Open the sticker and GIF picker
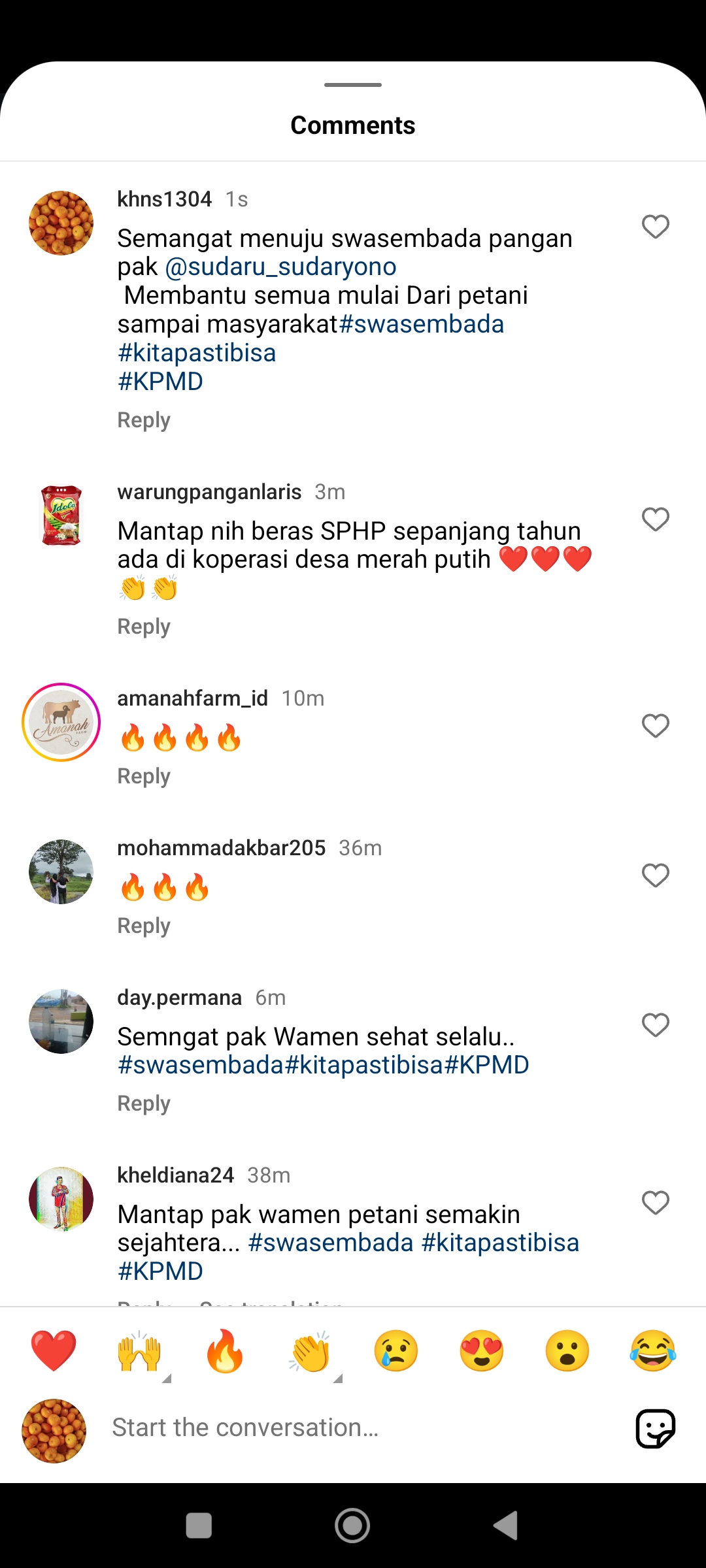 (x=655, y=1429)
